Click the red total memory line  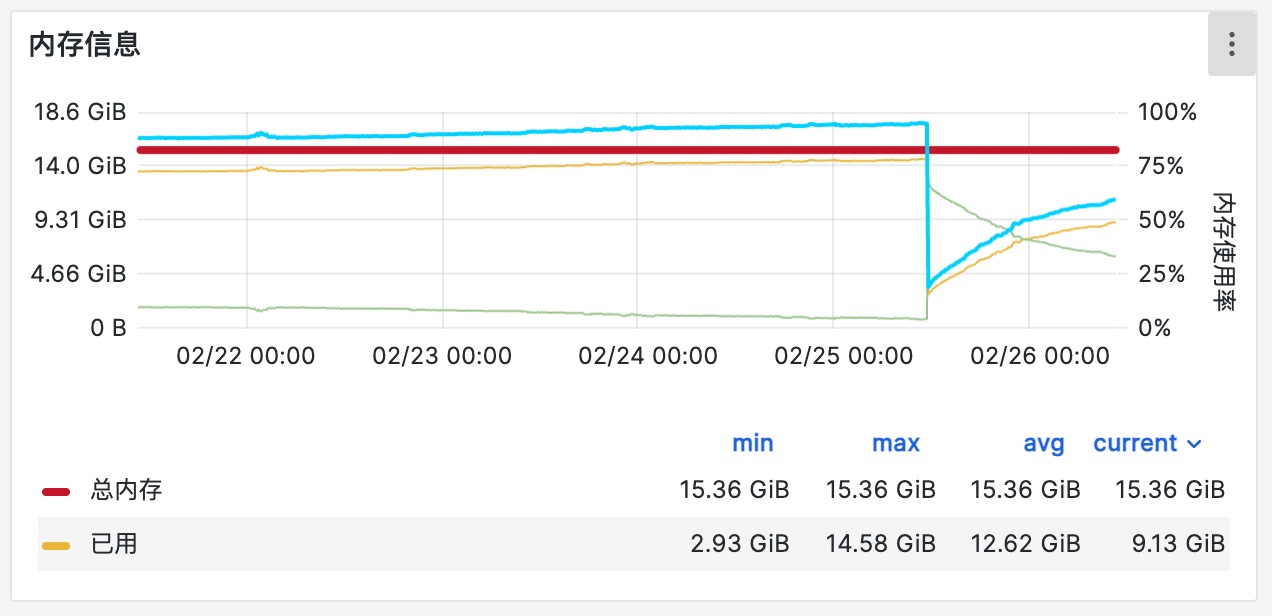500,150
